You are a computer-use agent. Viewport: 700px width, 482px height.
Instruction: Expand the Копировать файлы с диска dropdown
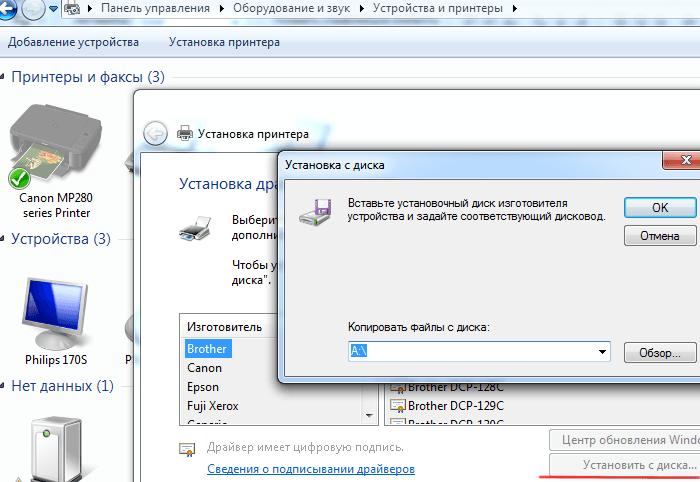tap(602, 352)
